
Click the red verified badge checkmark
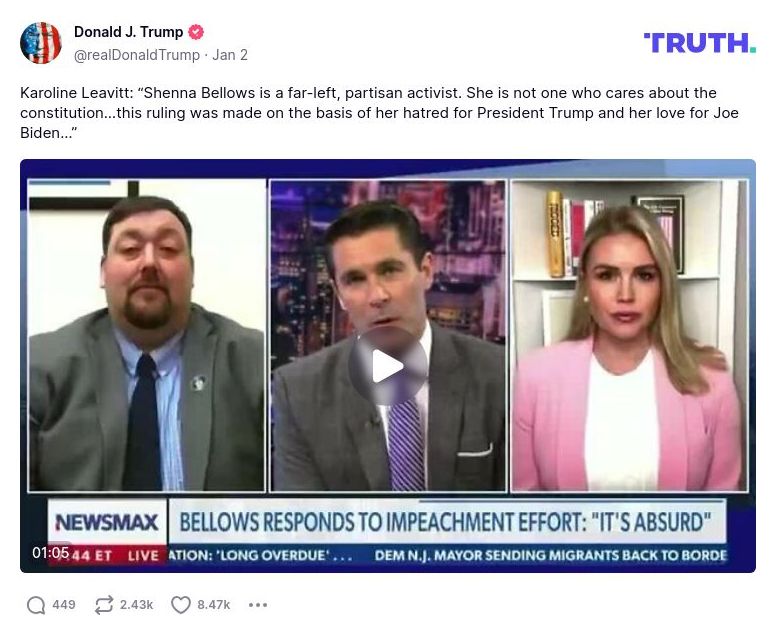pos(196,32)
